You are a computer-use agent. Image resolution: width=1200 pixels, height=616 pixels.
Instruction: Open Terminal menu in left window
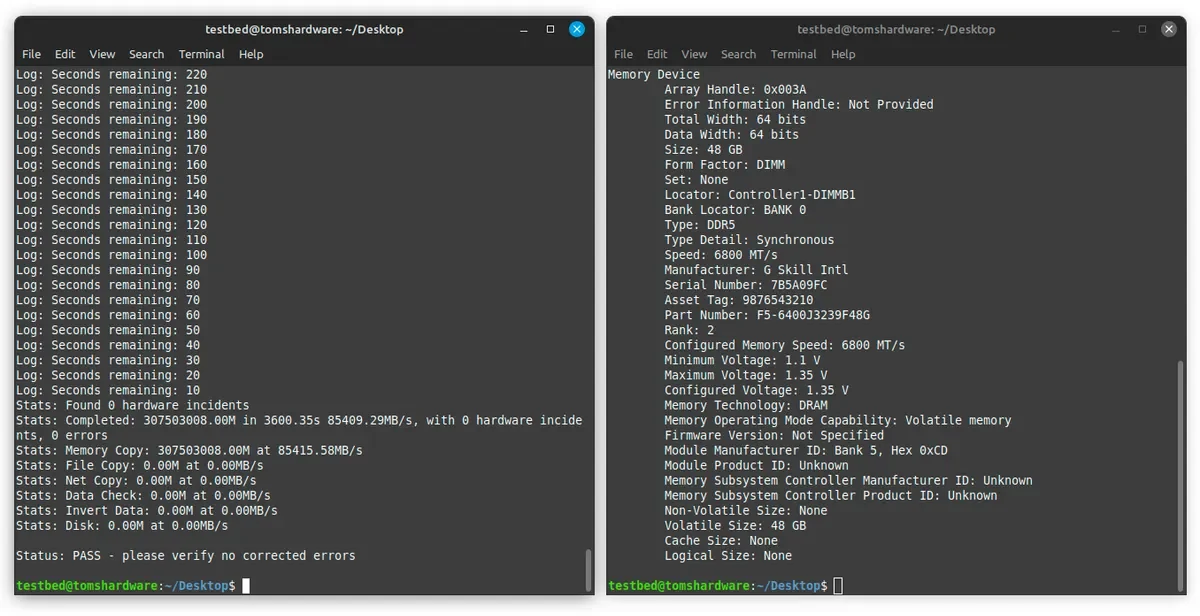201,54
